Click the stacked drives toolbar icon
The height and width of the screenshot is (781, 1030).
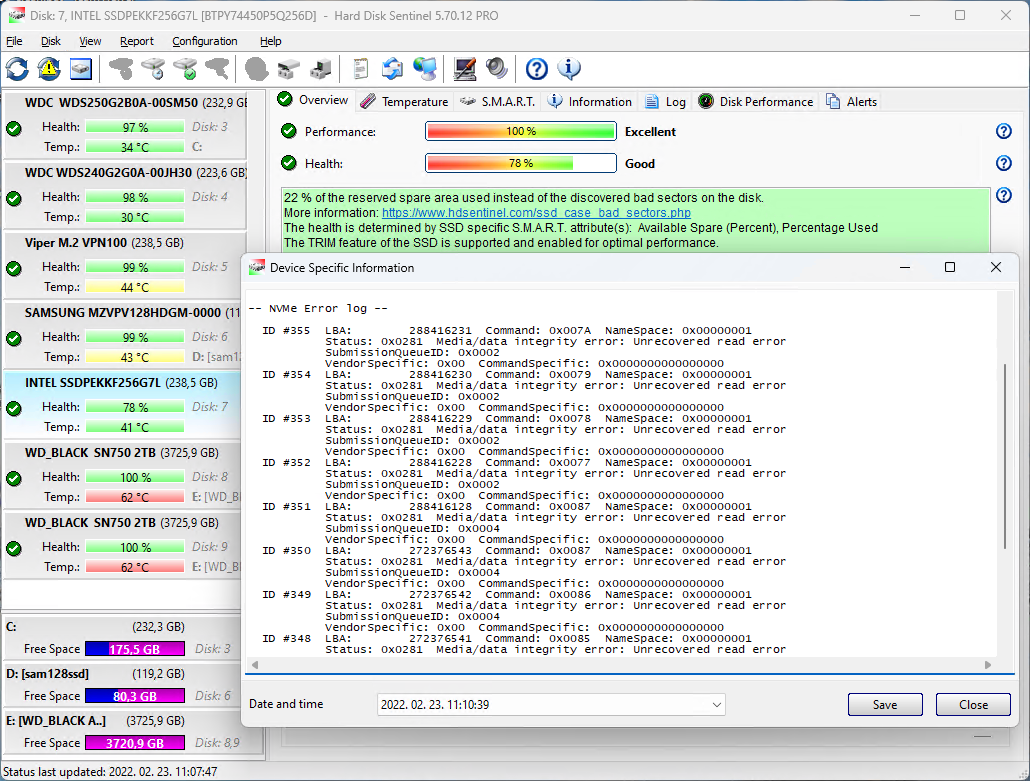pos(288,69)
